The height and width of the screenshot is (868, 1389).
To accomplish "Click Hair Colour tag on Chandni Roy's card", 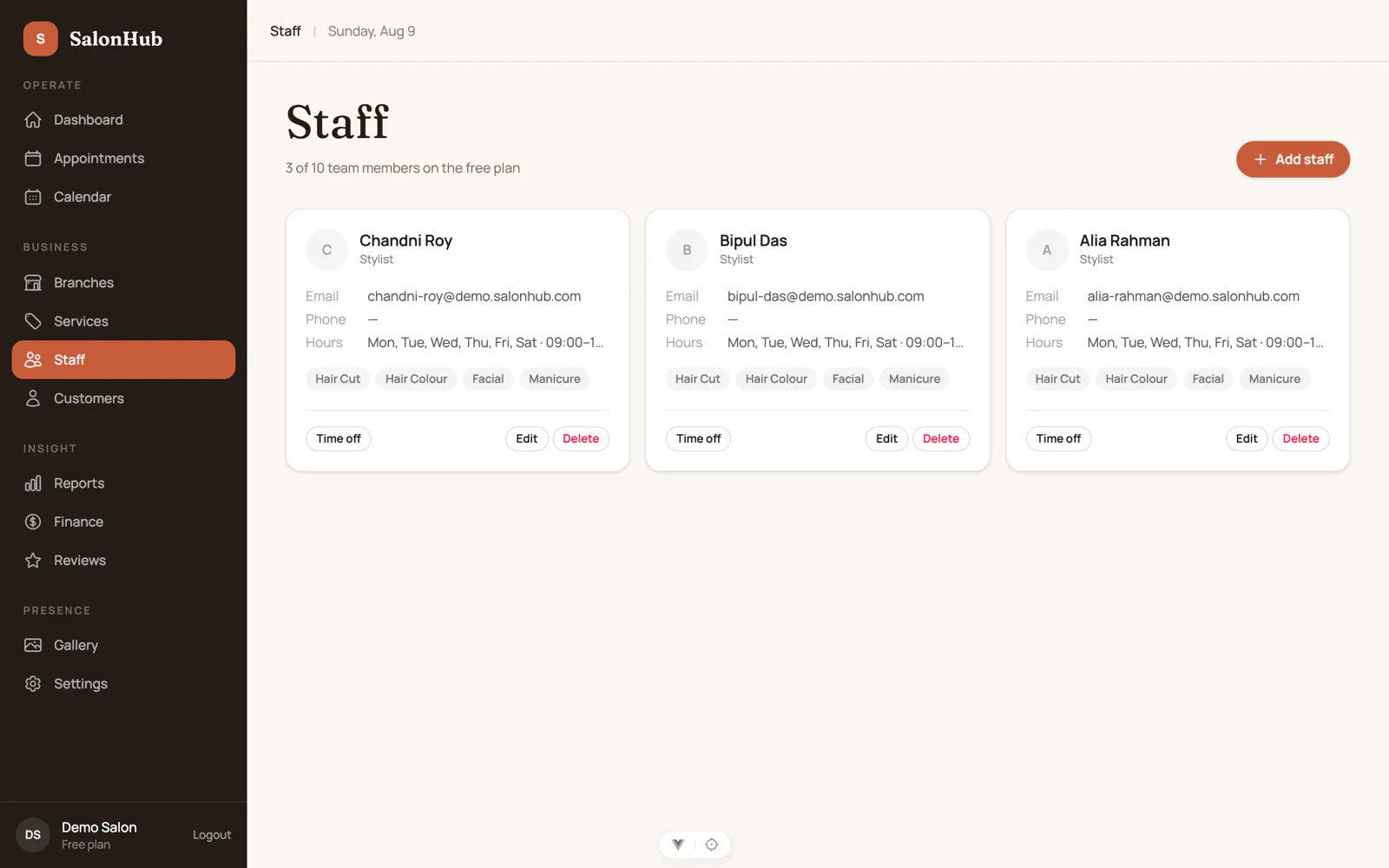I will click(417, 379).
